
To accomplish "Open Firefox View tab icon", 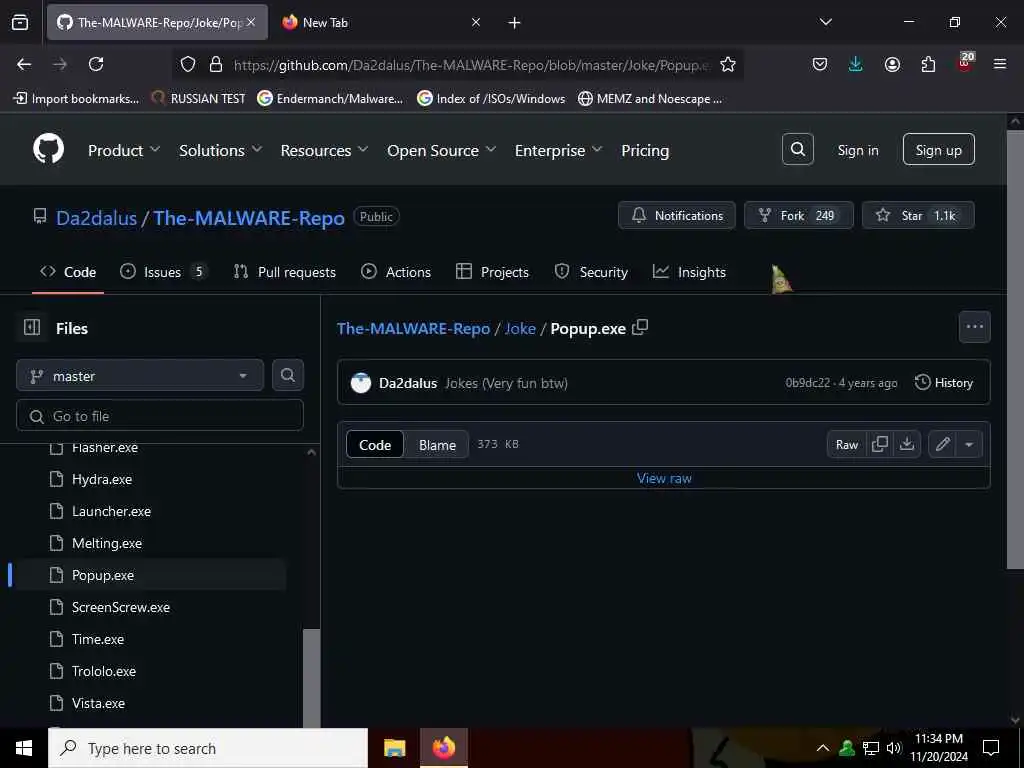I will coord(20,22).
